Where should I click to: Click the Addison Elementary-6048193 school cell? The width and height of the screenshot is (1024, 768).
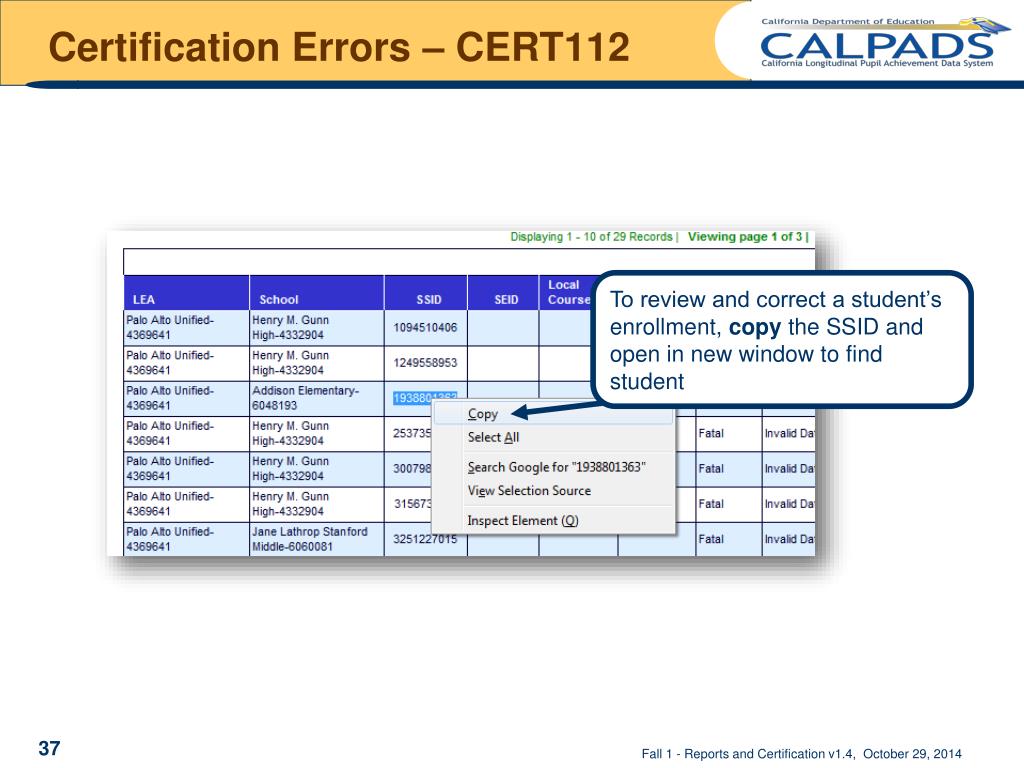click(317, 398)
